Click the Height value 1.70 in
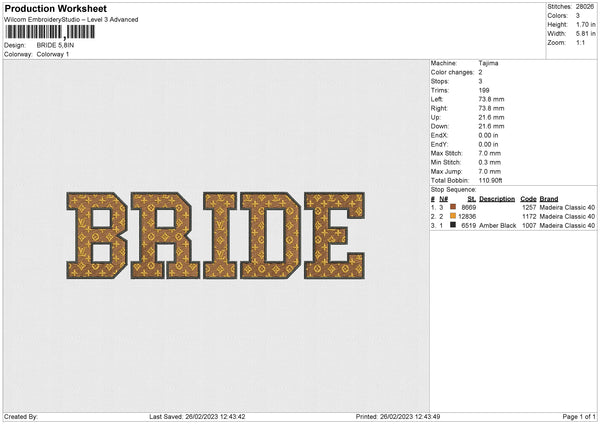 click(585, 24)
